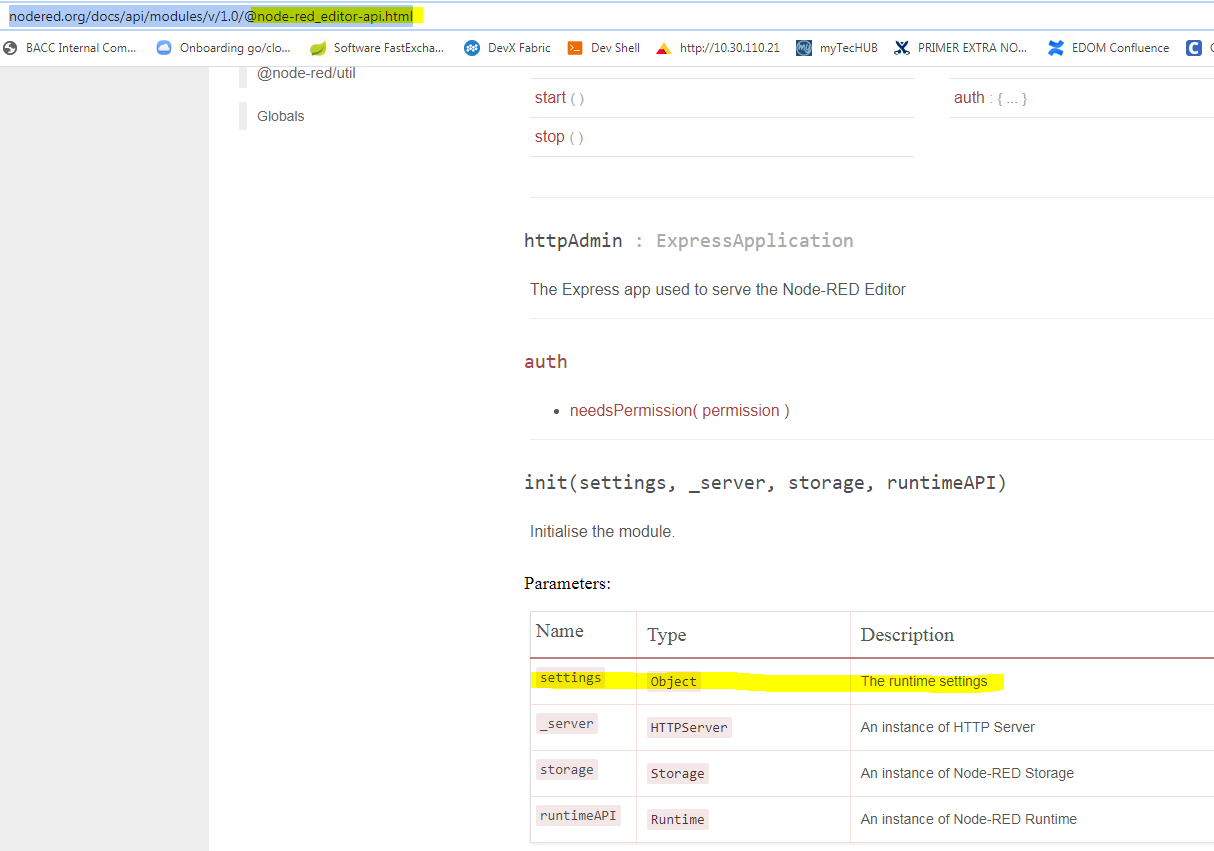1214x851 pixels.
Task: Open the PRIMER EXTRA NO bookmark icon
Action: [x=900, y=47]
